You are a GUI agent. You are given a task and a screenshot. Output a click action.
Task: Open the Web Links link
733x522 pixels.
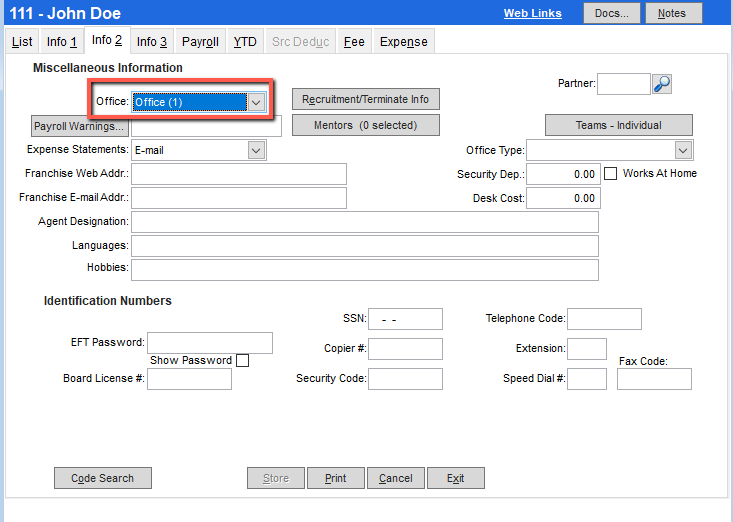click(532, 13)
